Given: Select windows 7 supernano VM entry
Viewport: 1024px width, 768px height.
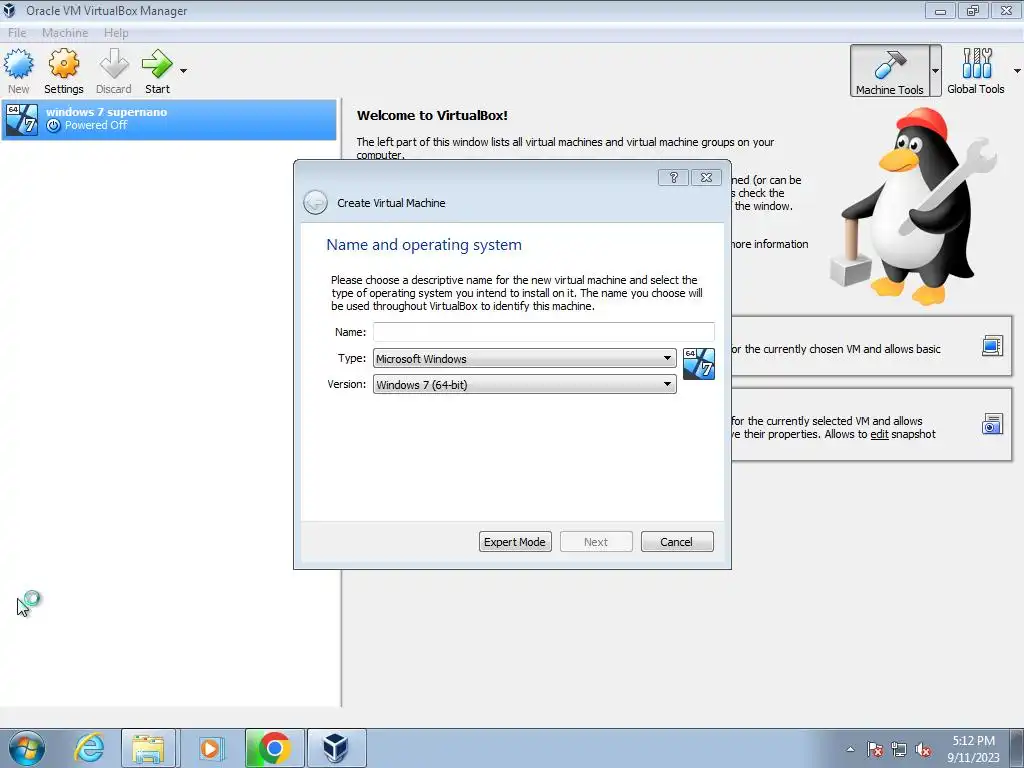Looking at the screenshot, I should click(169, 120).
